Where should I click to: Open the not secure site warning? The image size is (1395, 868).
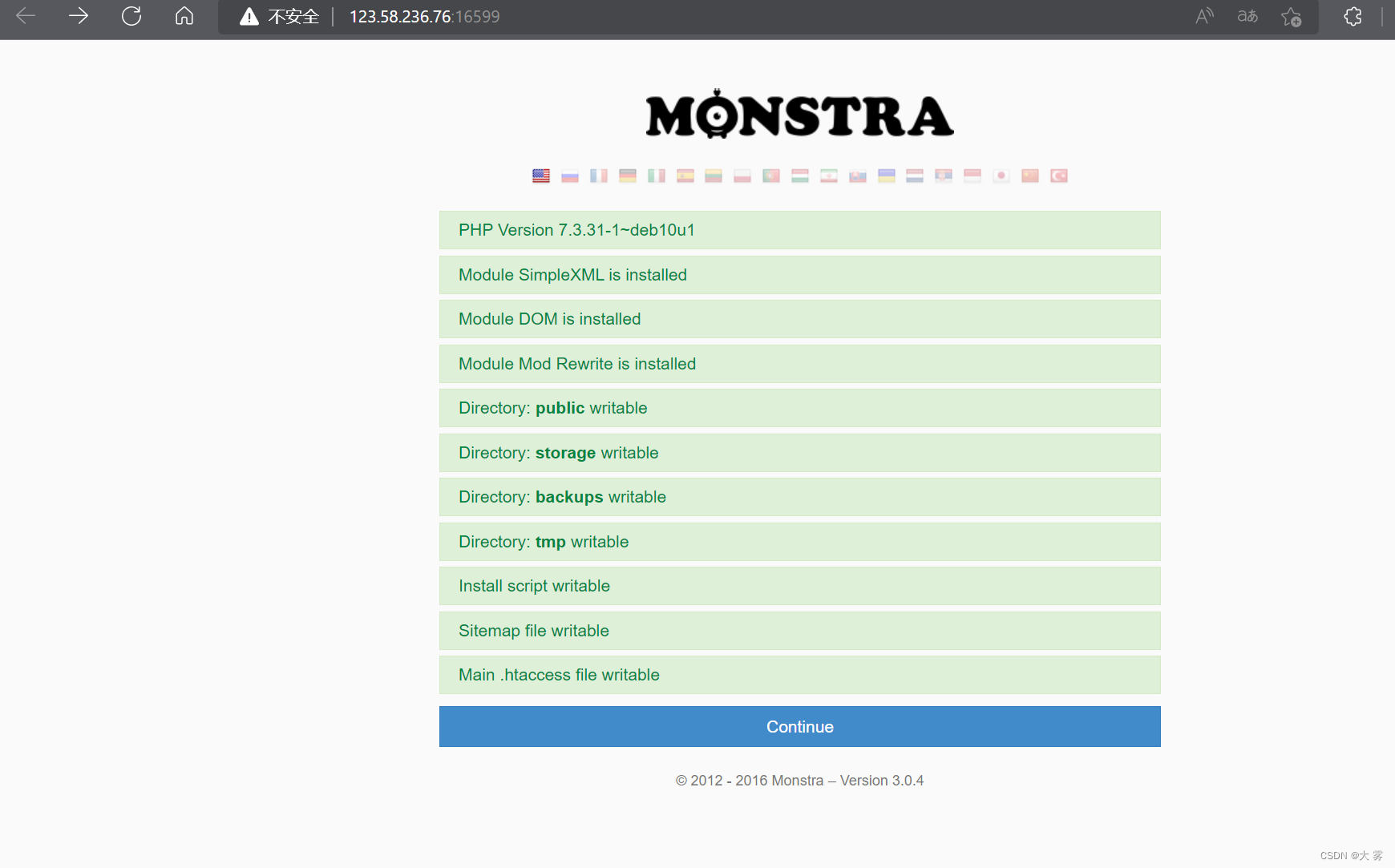279,16
